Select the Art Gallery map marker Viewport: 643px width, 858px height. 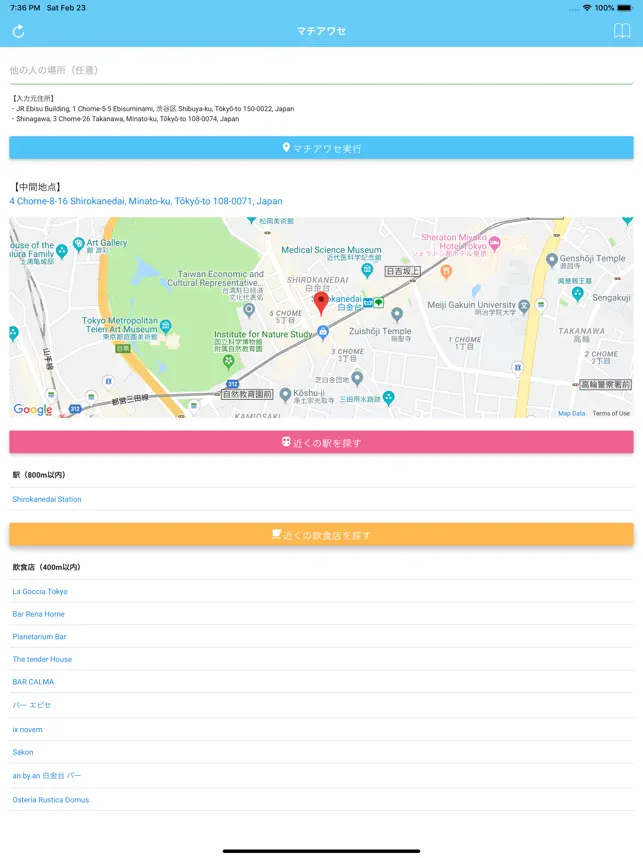78,243
